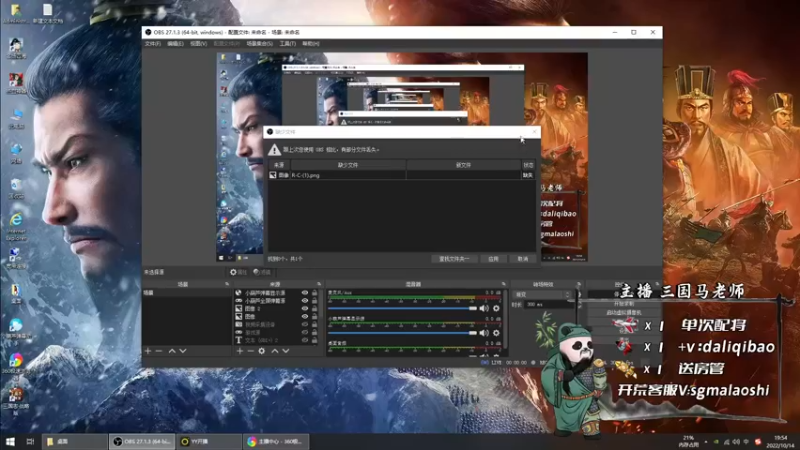This screenshot has width=800, height=450.
Task: Switch to the 主播中心 browser taskbar item
Action: click(x=277, y=441)
